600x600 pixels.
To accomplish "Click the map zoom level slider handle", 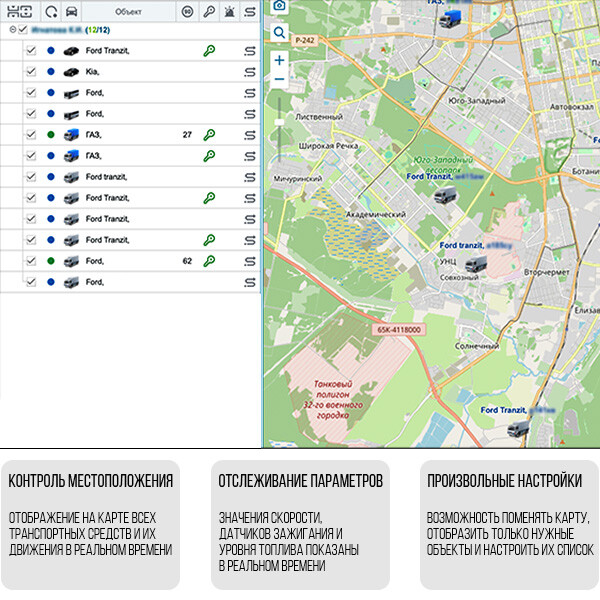I will coord(279,124).
